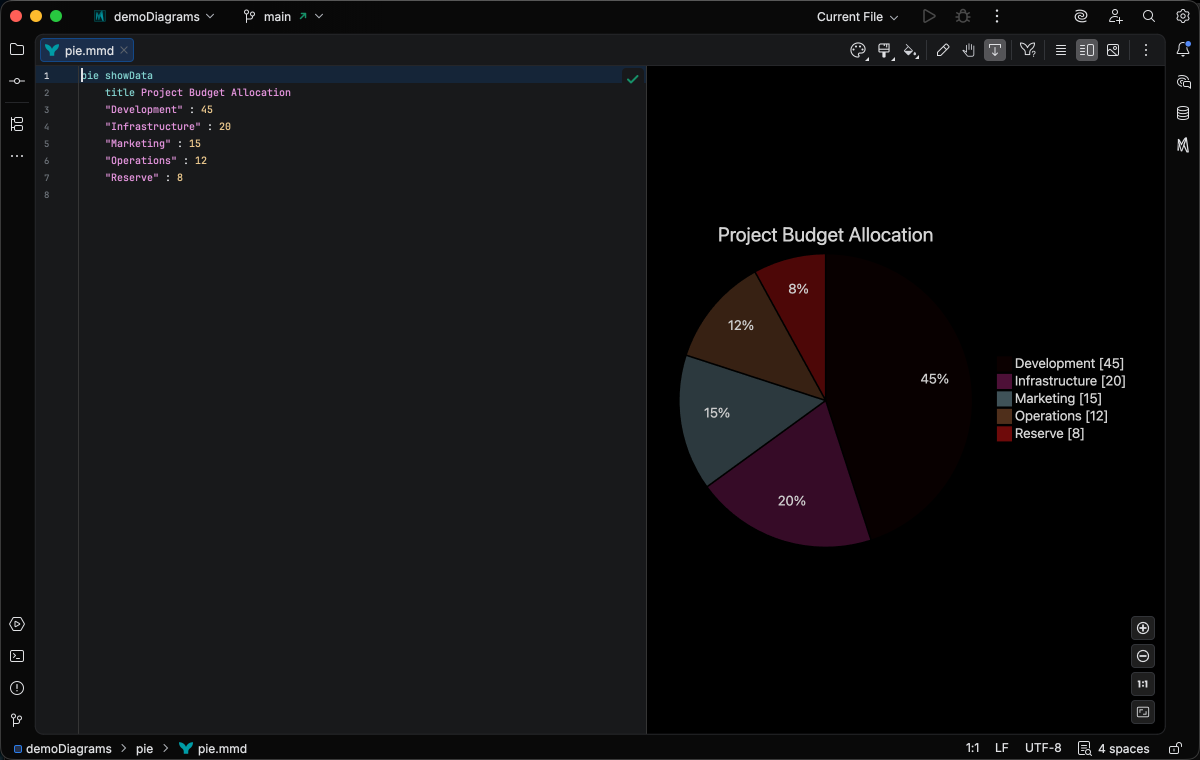Open the Database tool window
1200x760 pixels.
pos(1183,113)
